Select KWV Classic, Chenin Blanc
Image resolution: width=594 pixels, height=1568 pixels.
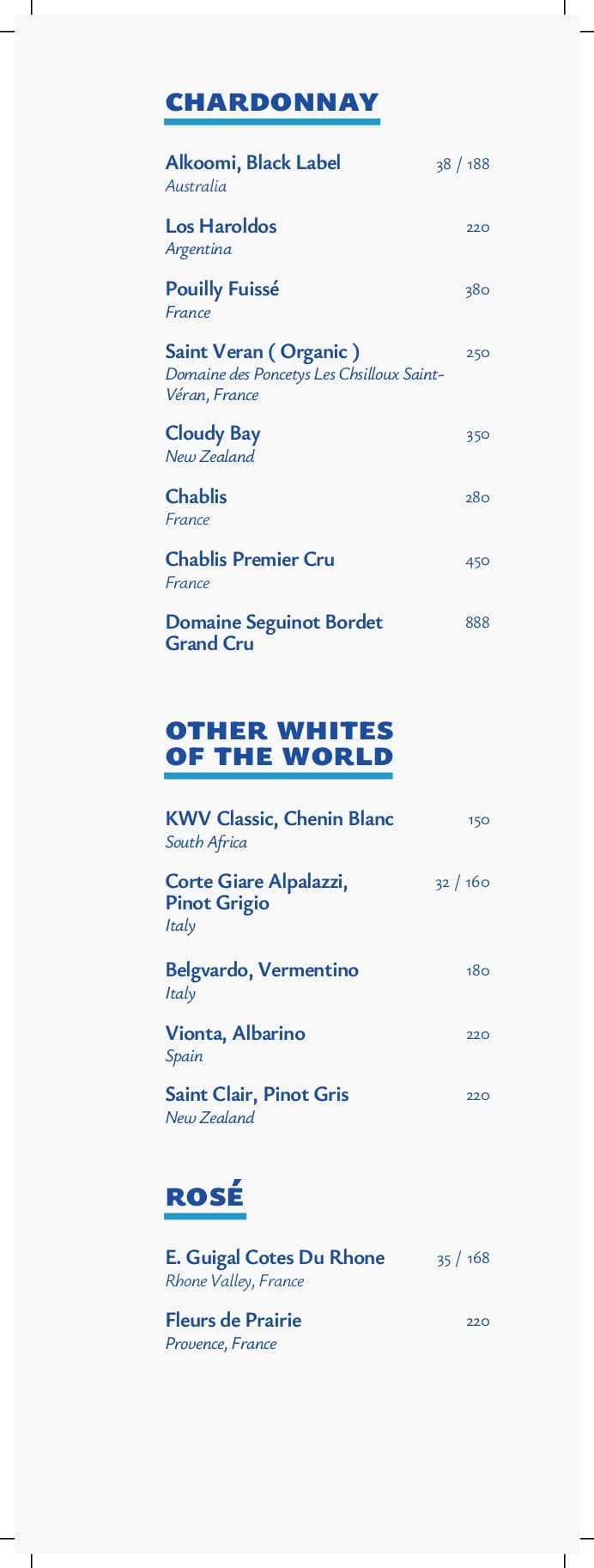pyautogui.click(x=279, y=818)
